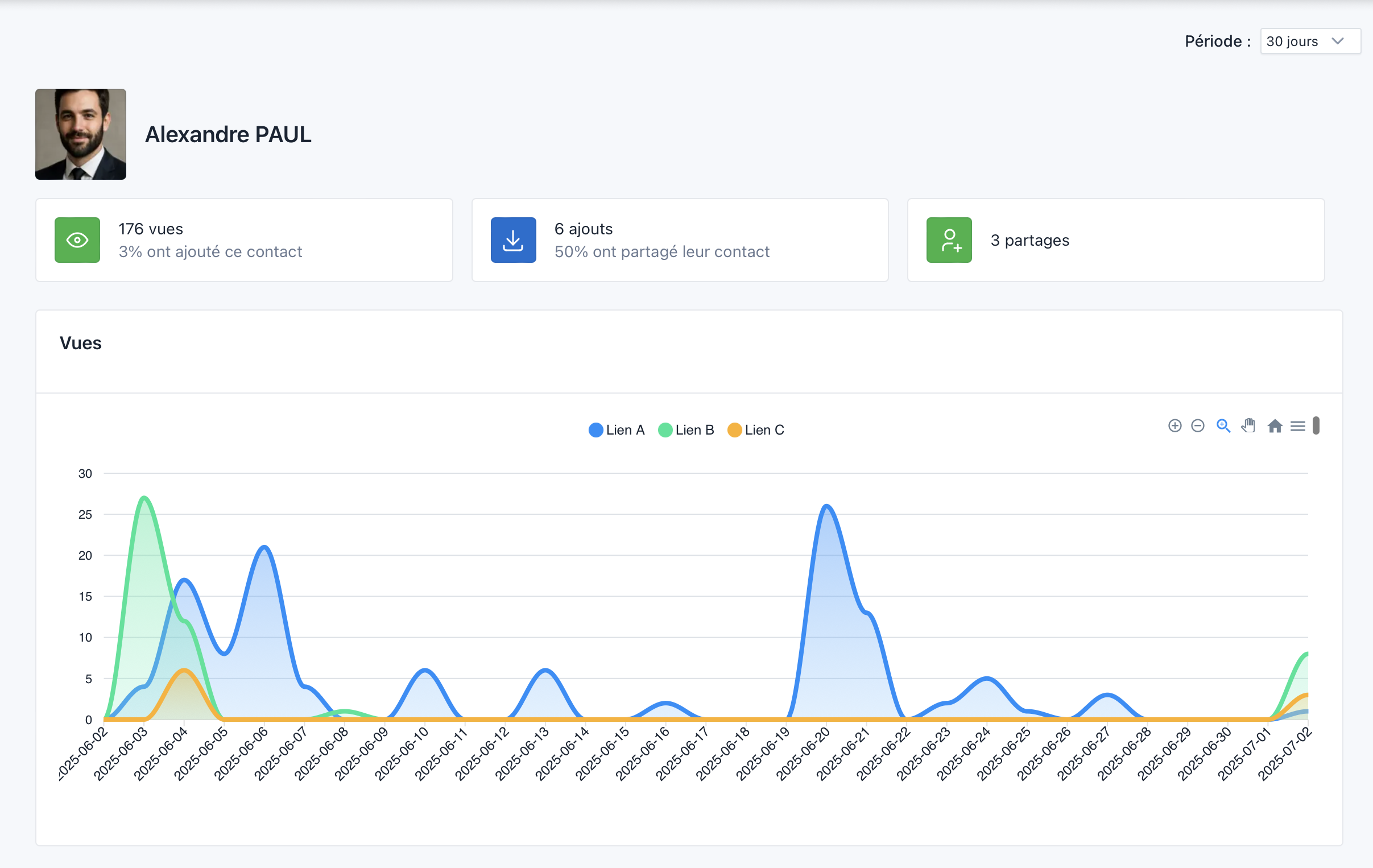Click the gray vertical bar beside chart menu
1373x868 pixels.
pyautogui.click(x=1316, y=425)
